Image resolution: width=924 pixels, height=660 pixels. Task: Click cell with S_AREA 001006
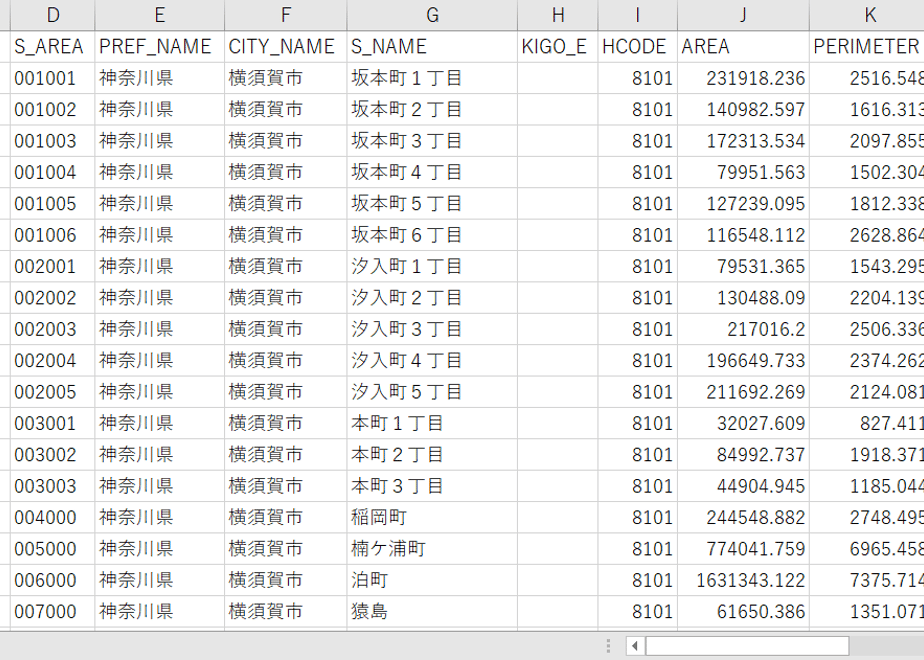52,235
